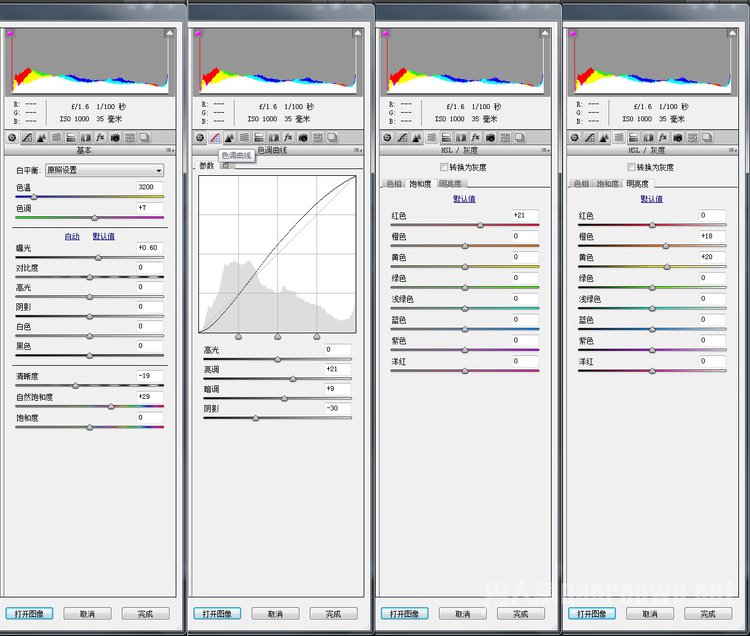Enable 转换为灰度 checkbox in the saturation panel

[x=445, y=167]
